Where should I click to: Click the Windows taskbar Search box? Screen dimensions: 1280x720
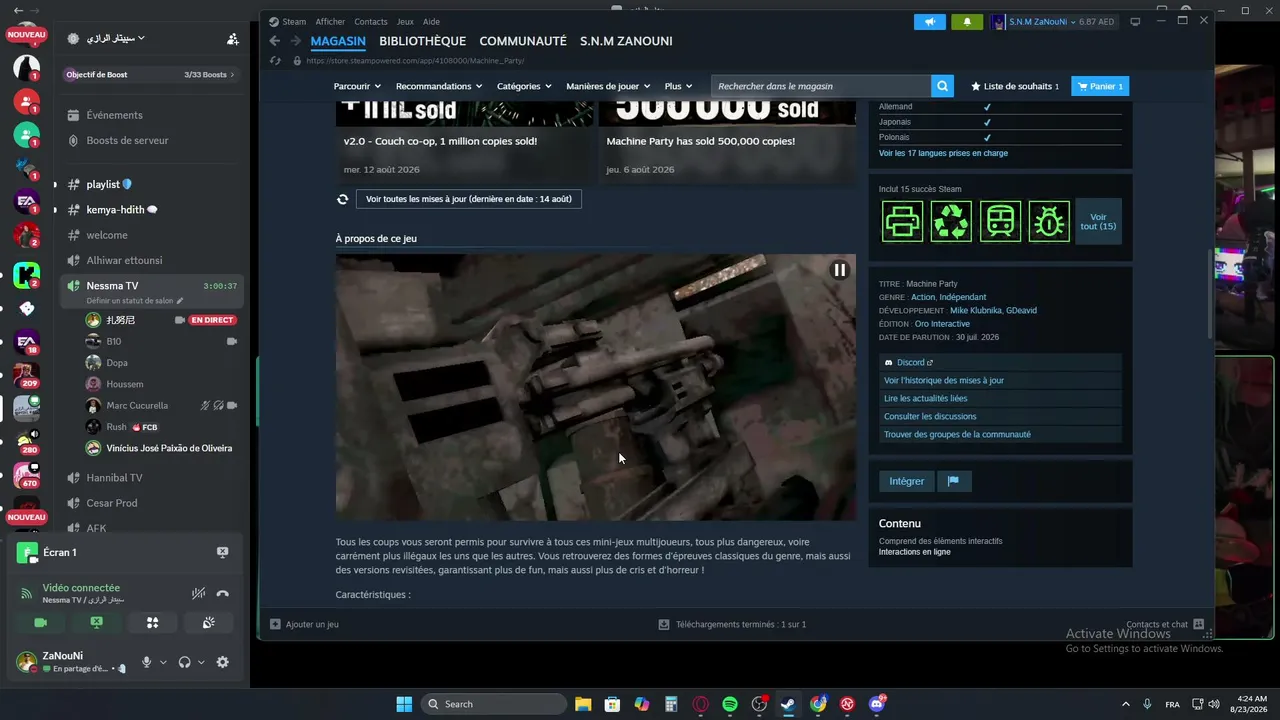(x=494, y=704)
